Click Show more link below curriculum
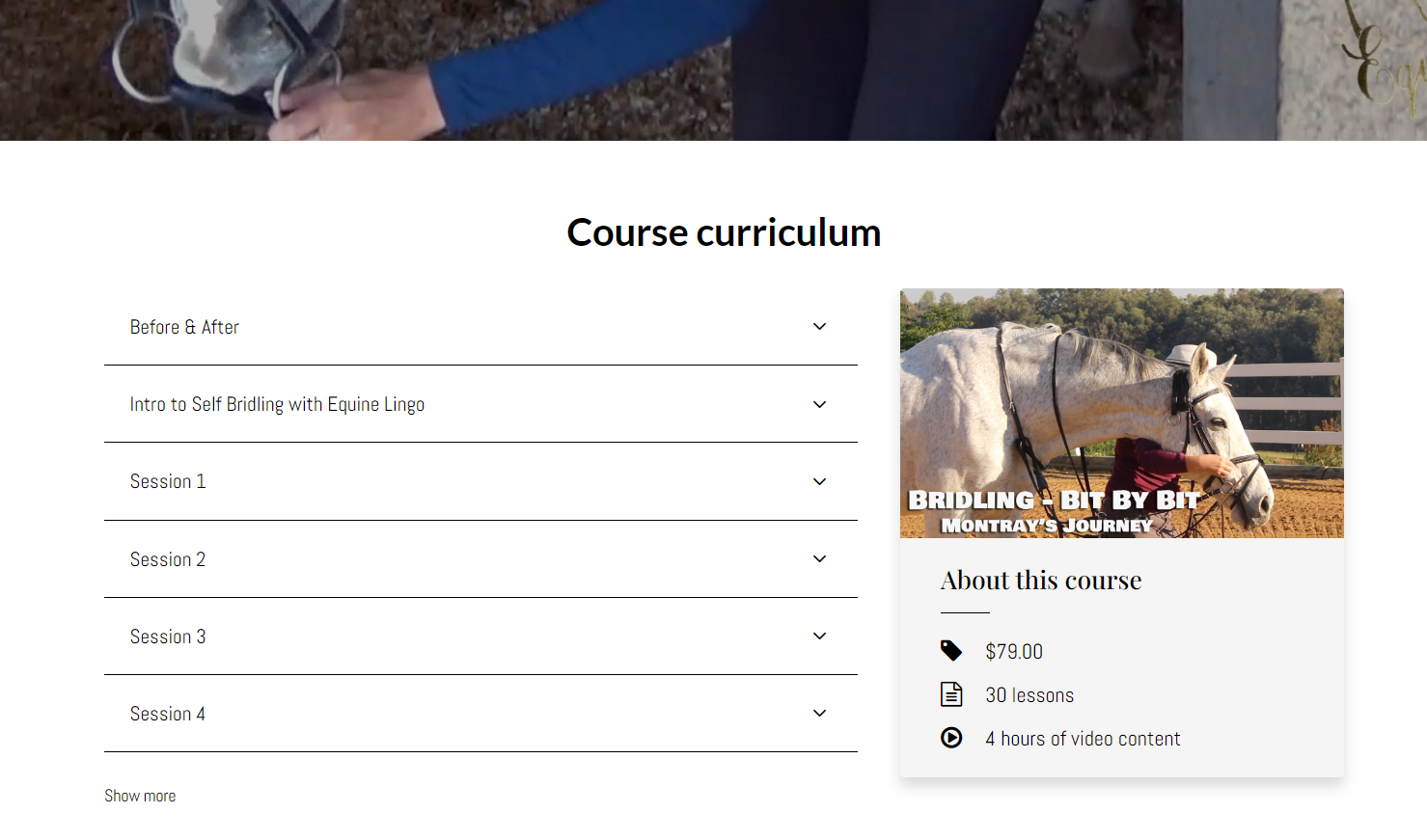1427x840 pixels. coord(140,796)
